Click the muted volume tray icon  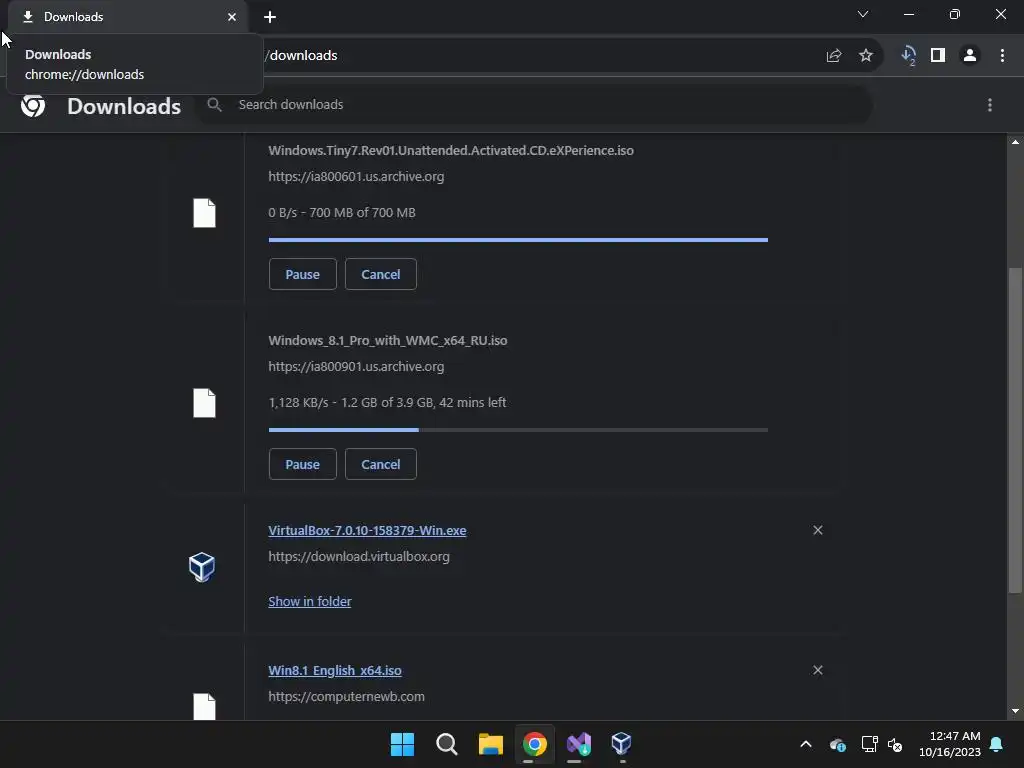(x=895, y=744)
